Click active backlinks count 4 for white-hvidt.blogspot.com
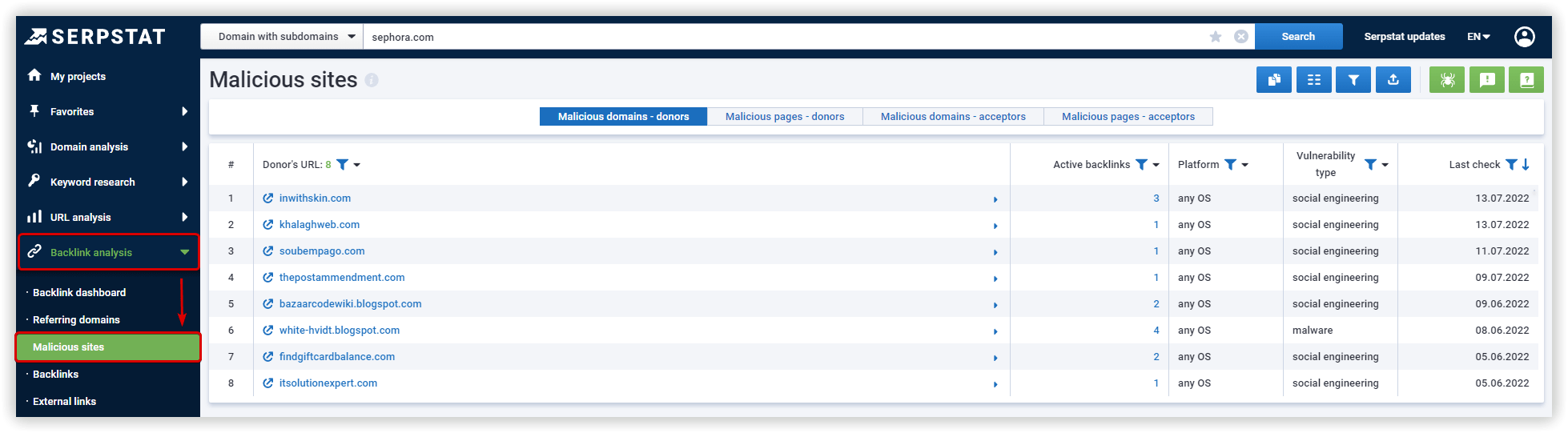 click(x=1156, y=331)
